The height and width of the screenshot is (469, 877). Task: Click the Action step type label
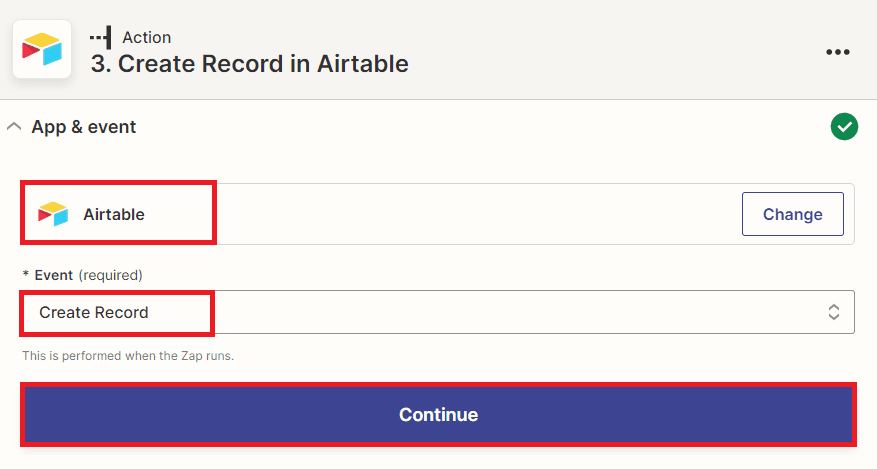click(146, 37)
